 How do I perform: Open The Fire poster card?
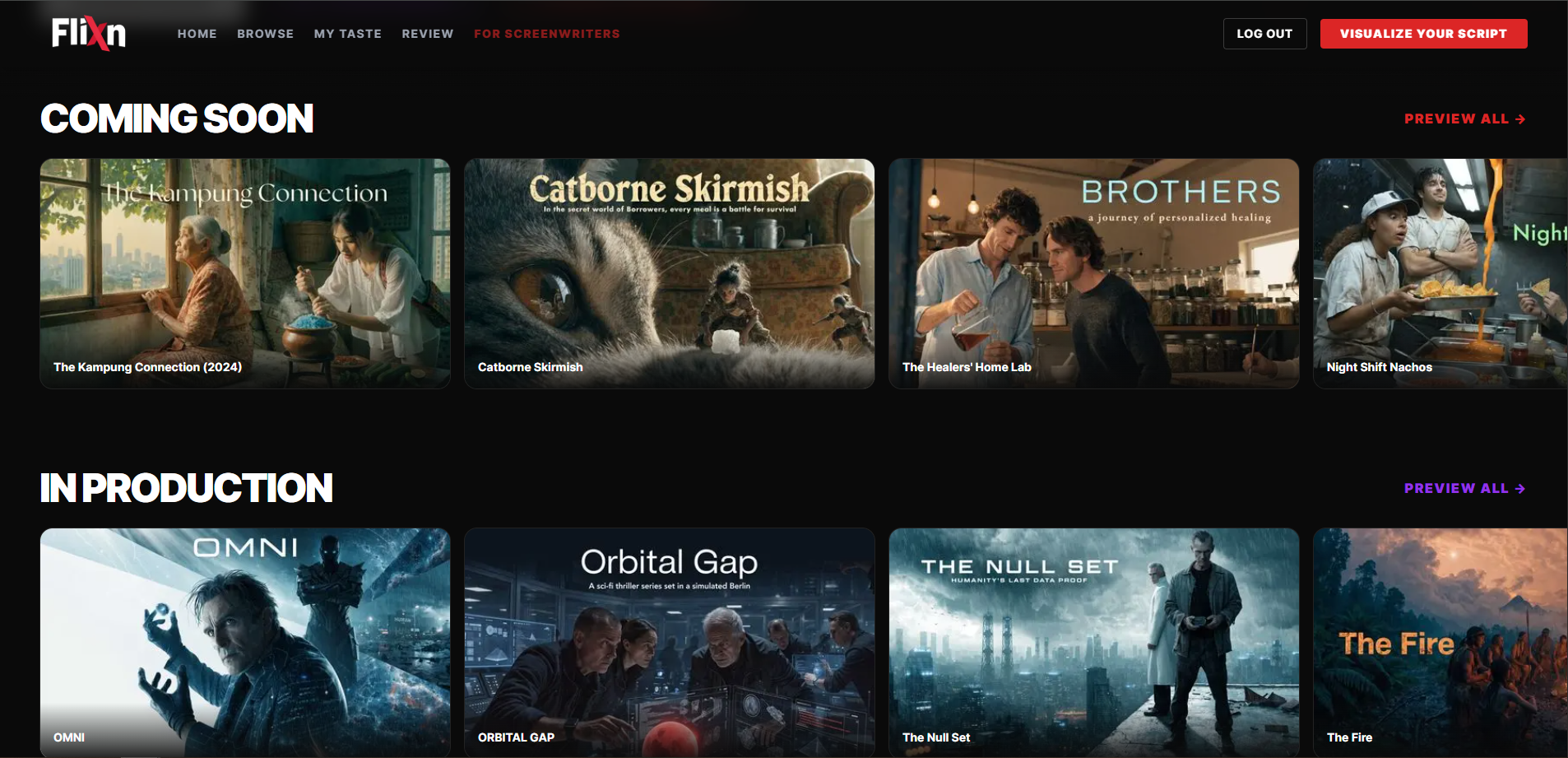click(1440, 643)
